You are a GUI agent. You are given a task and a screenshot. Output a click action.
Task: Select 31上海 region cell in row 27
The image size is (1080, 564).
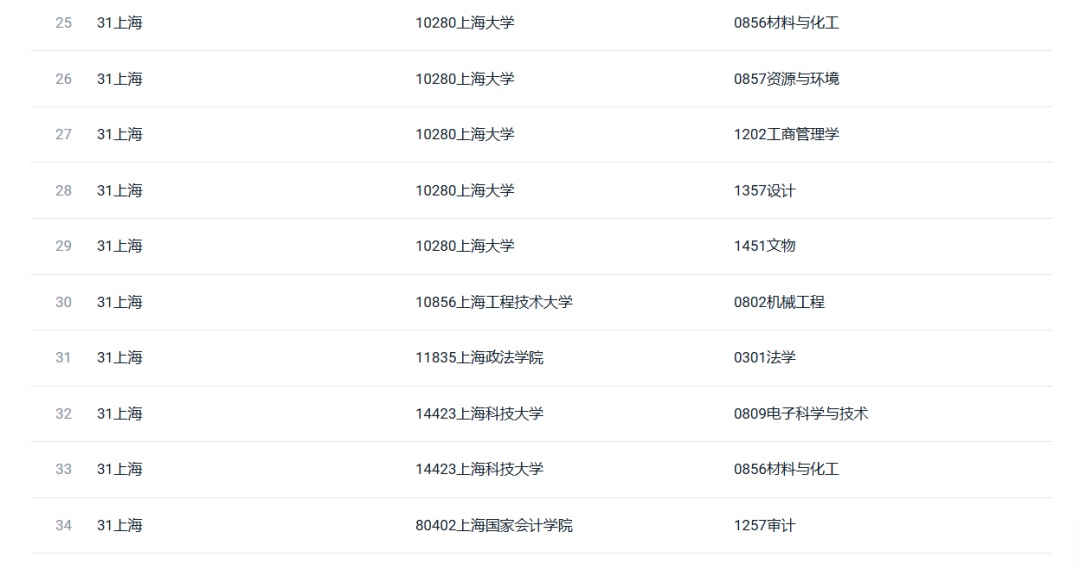[x=119, y=134]
